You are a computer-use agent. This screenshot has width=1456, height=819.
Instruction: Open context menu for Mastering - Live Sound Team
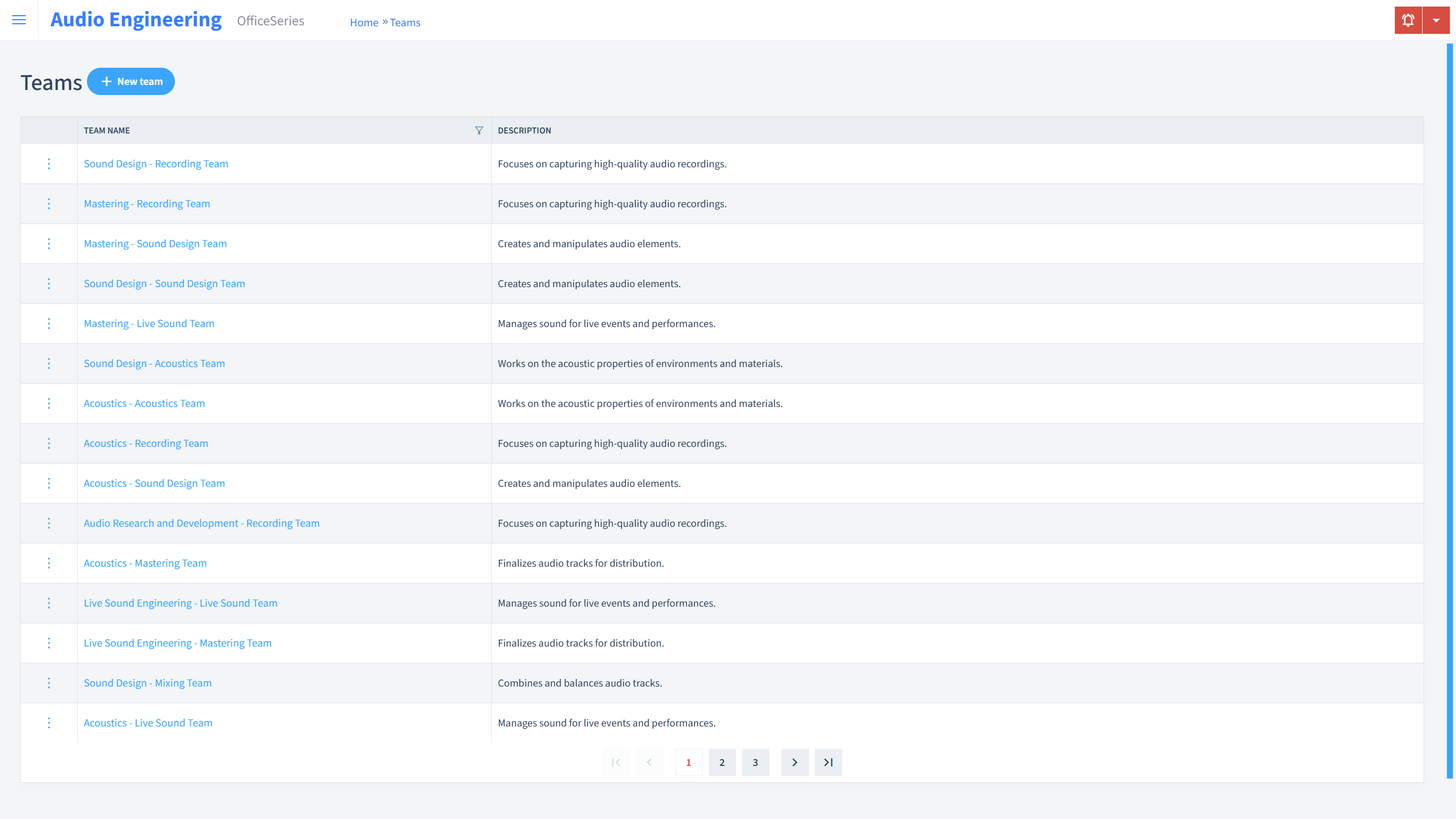pyautogui.click(x=48, y=323)
